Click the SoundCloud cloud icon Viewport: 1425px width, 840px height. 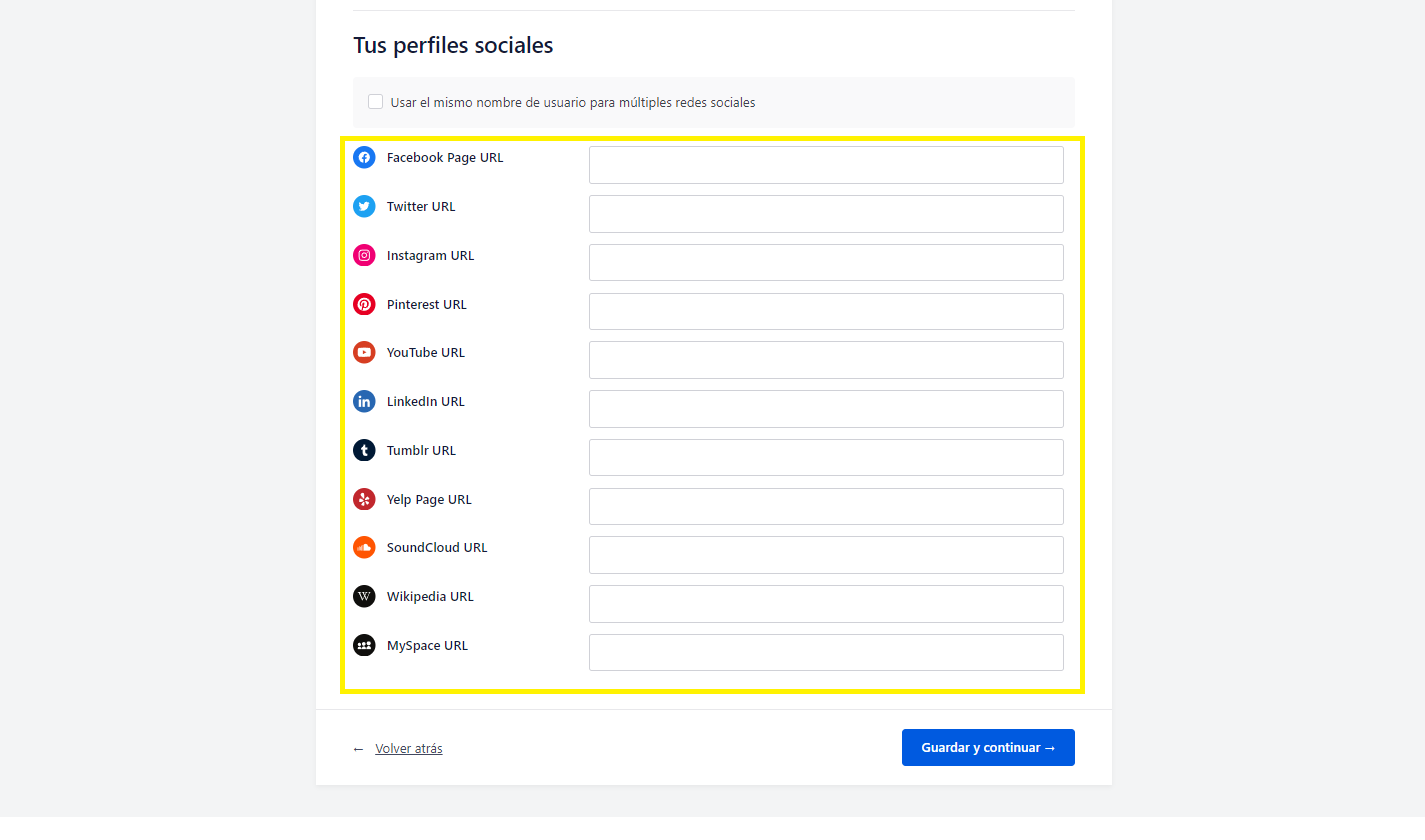(x=364, y=547)
